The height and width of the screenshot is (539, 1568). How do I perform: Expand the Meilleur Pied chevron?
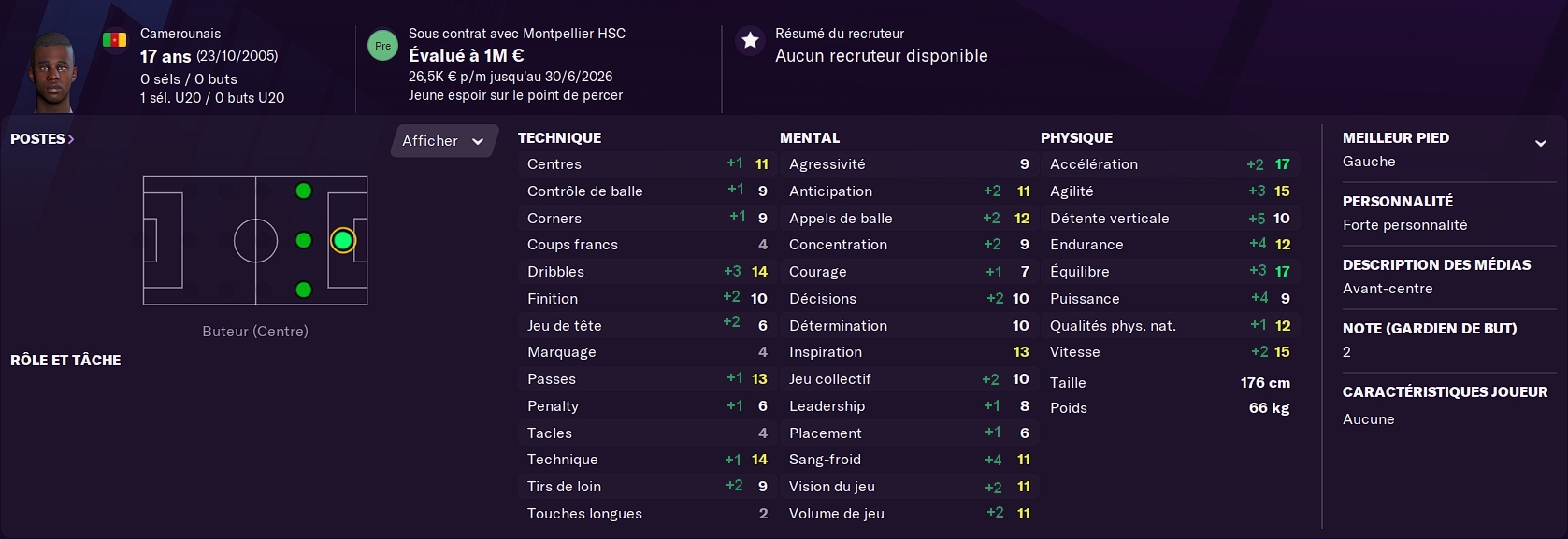tap(1540, 143)
